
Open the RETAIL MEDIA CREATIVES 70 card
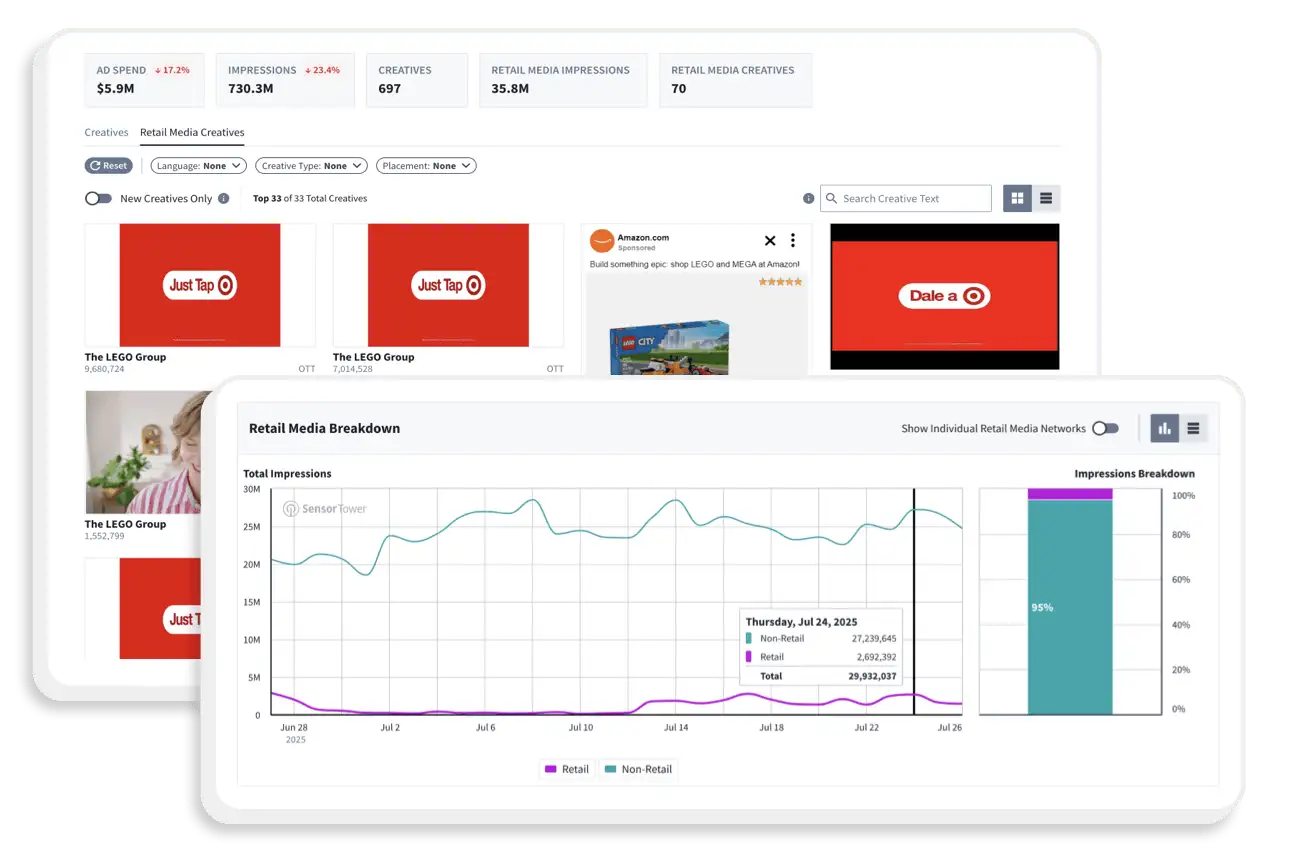(735, 80)
